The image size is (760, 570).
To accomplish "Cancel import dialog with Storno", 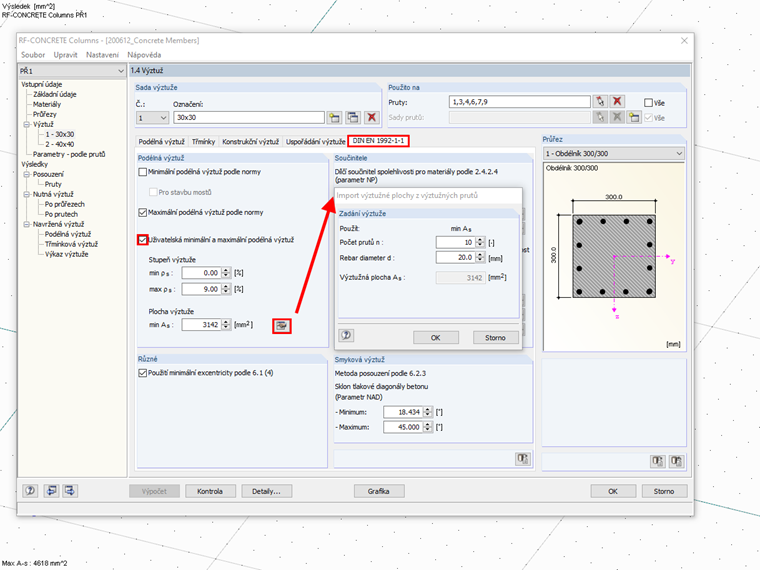I will point(495,337).
